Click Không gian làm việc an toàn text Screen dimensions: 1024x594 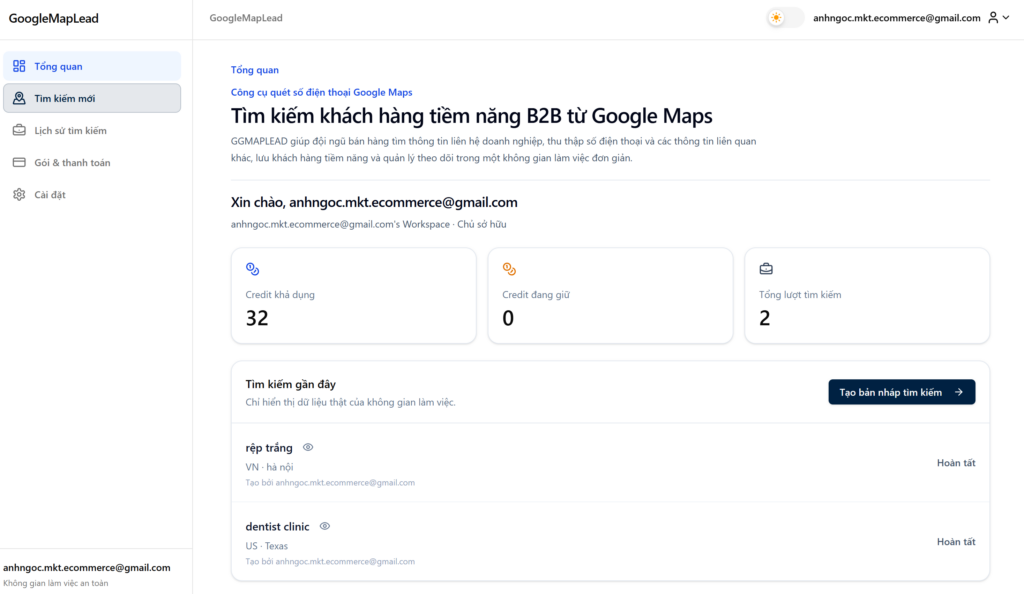[x=56, y=583]
